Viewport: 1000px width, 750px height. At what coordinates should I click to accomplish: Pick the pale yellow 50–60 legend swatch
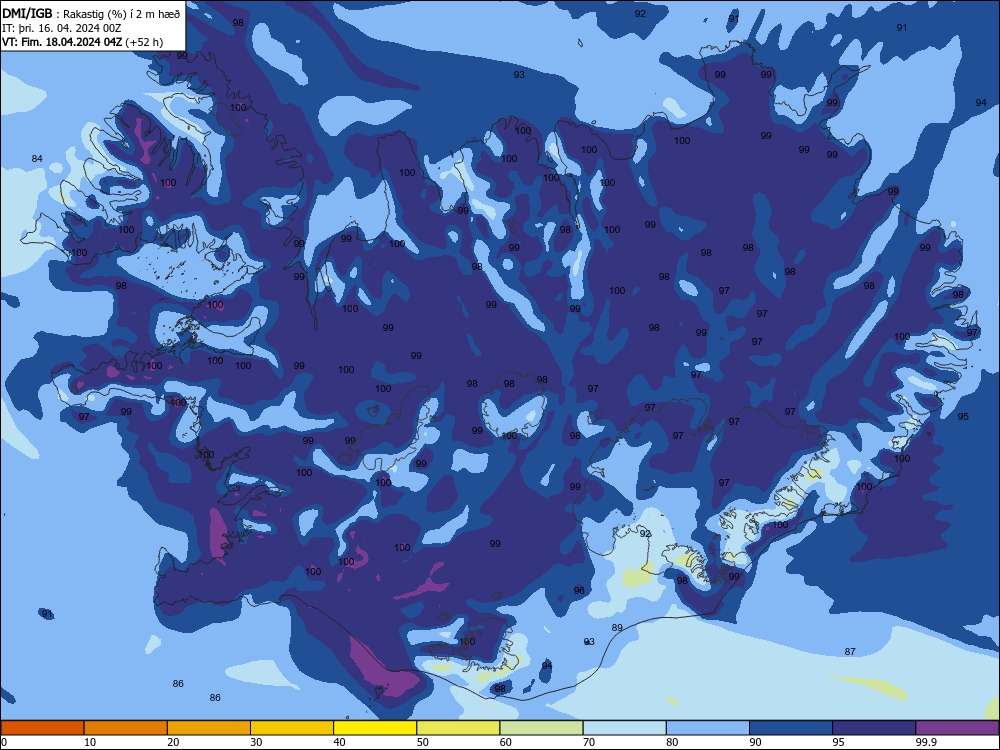pyautogui.click(x=459, y=728)
